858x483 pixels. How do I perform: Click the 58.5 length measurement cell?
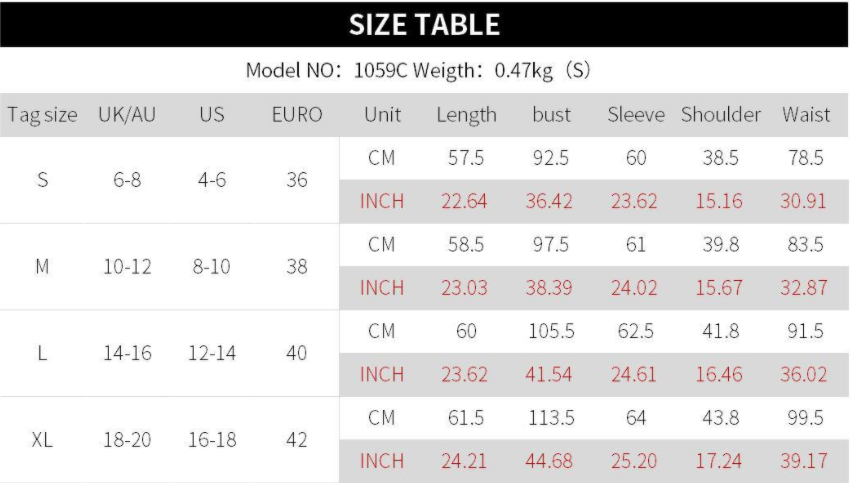tap(466, 245)
